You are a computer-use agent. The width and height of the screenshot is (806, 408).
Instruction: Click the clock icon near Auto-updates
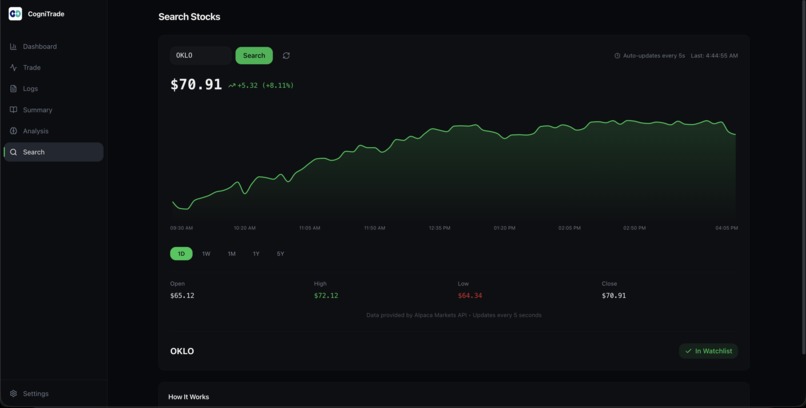pos(617,55)
